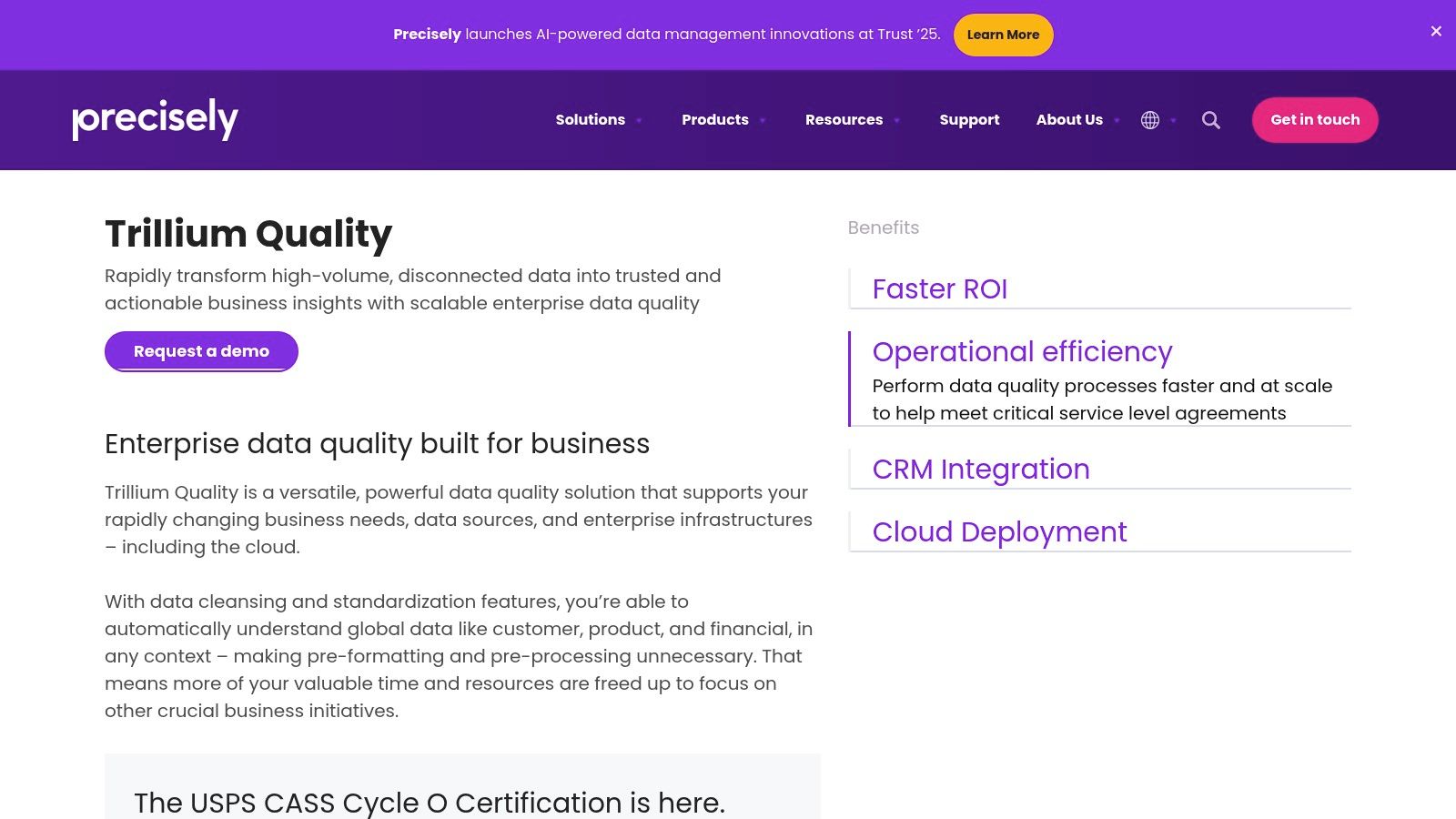Click Request a demo button

tap(201, 351)
